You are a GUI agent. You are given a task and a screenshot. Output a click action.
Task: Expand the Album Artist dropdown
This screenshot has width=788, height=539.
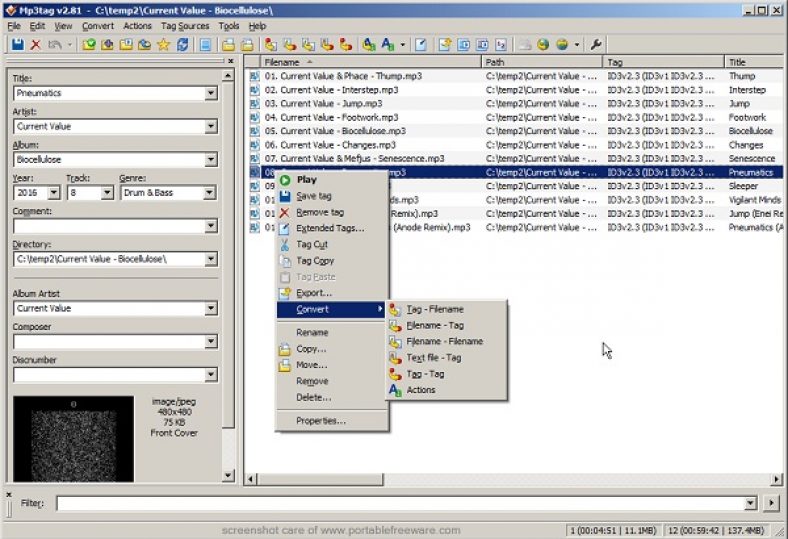click(210, 308)
